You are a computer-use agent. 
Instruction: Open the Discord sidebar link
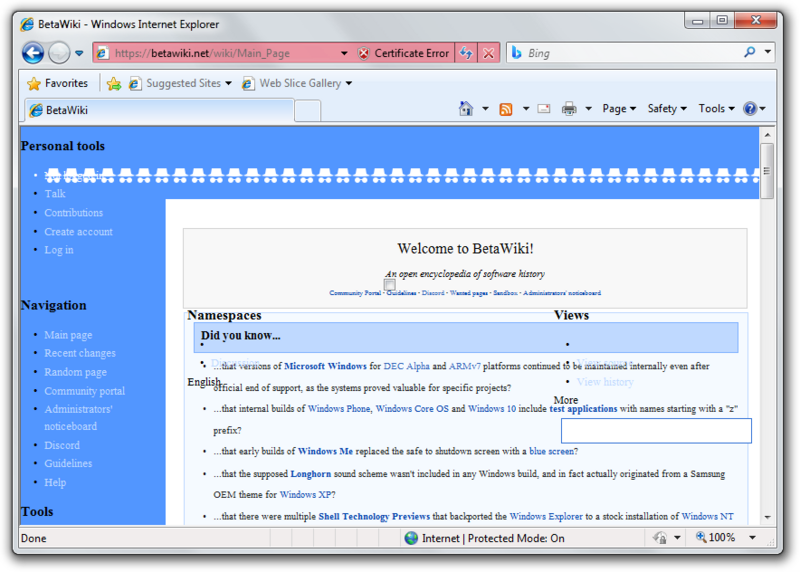click(62, 445)
